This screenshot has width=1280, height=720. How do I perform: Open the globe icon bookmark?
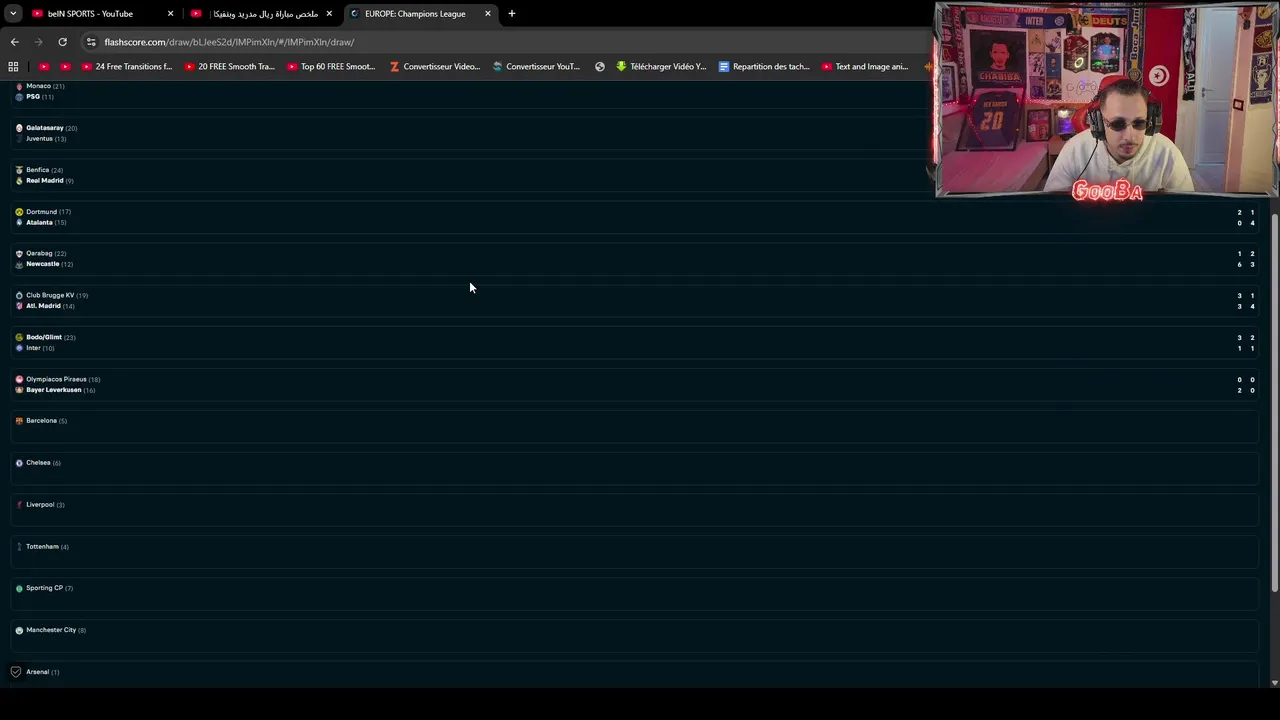600,67
